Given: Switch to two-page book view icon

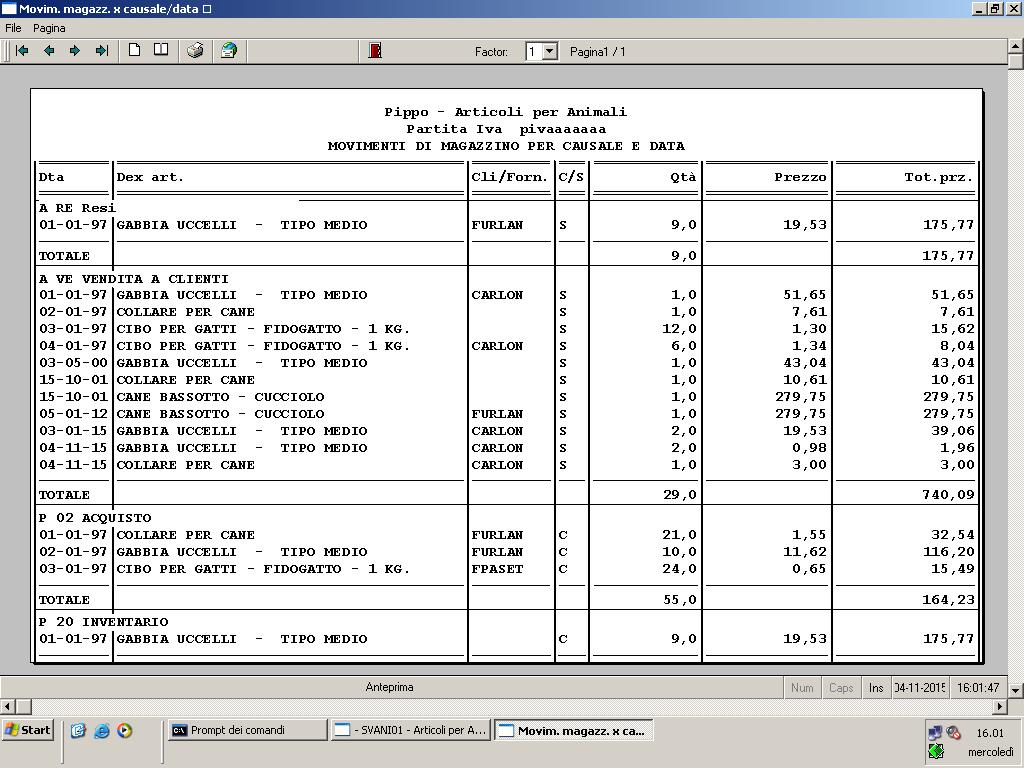Looking at the screenshot, I should [x=161, y=50].
